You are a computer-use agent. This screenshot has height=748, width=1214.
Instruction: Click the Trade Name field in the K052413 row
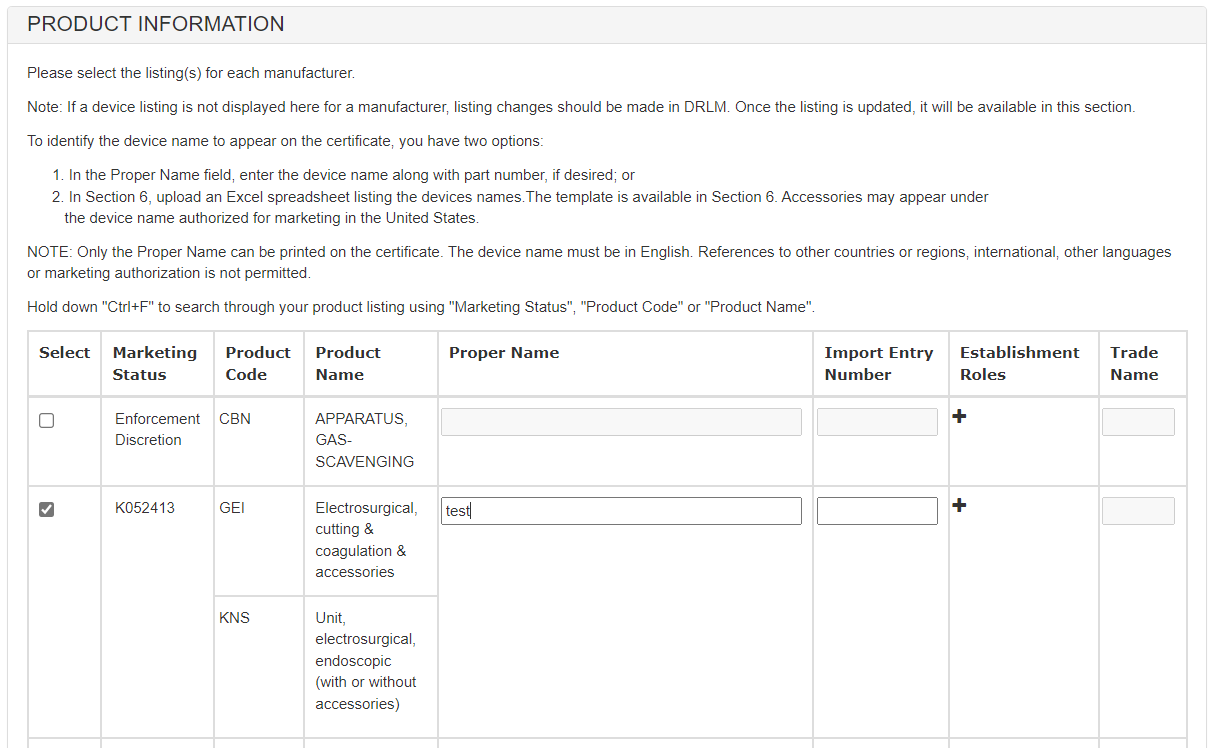pyautogui.click(x=1138, y=511)
